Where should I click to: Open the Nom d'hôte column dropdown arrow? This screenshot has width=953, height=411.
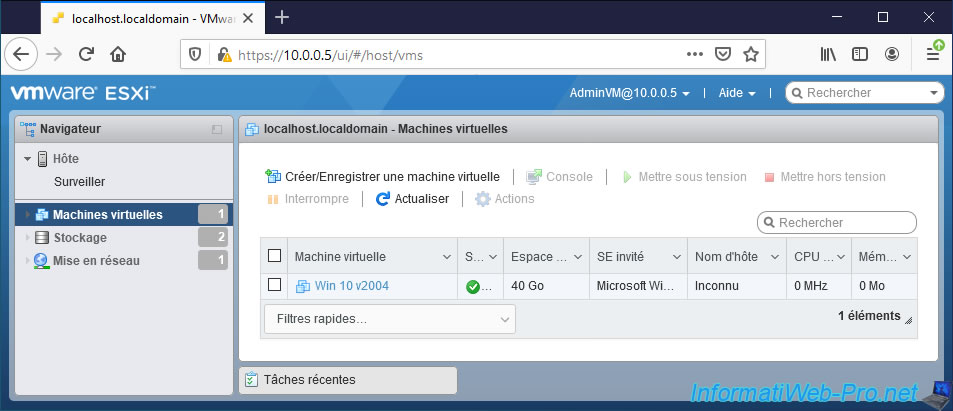click(775, 257)
